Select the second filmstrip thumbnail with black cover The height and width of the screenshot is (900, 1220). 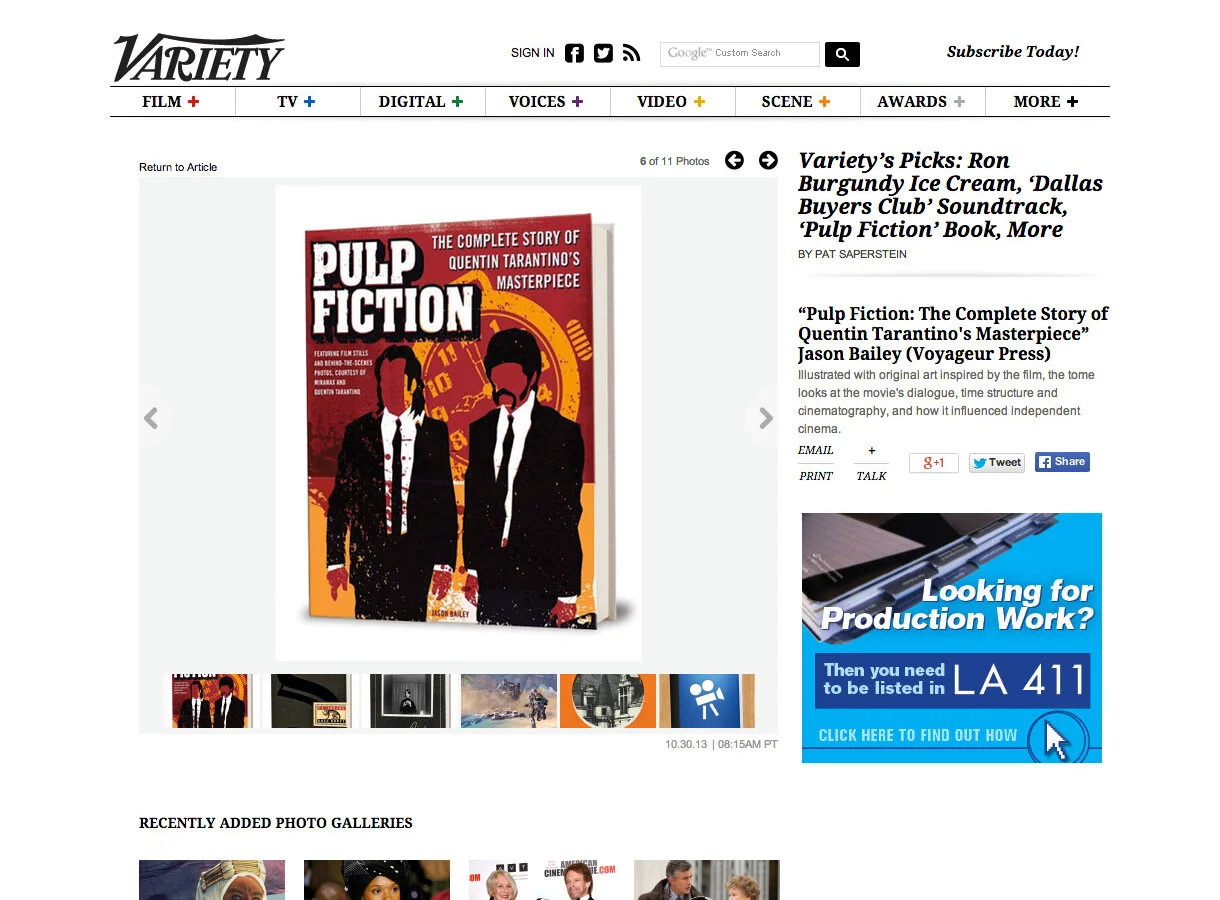click(310, 701)
